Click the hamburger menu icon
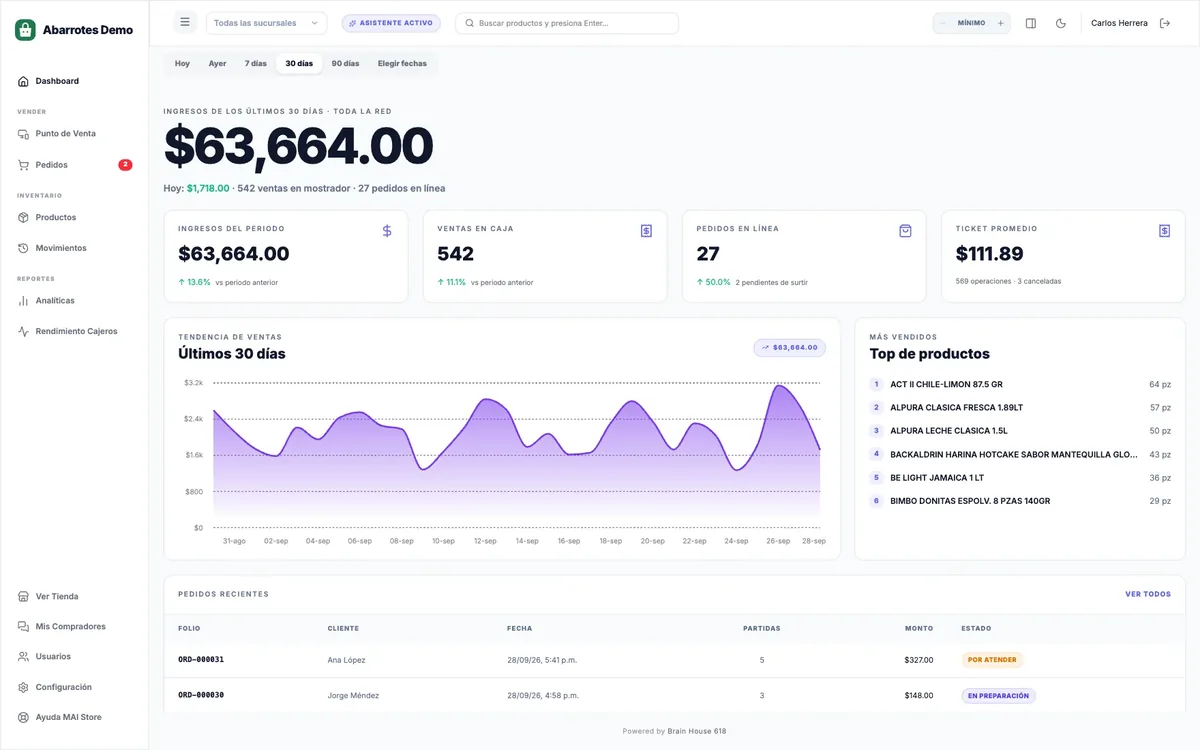The height and width of the screenshot is (750, 1200). click(x=185, y=22)
